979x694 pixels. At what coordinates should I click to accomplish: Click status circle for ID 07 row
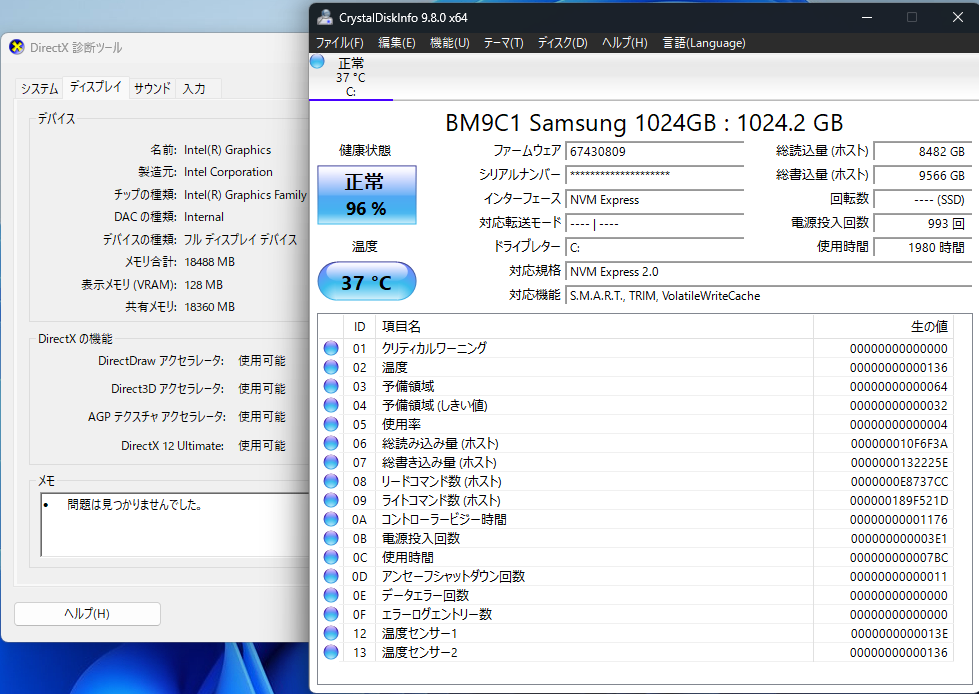tap(331, 462)
